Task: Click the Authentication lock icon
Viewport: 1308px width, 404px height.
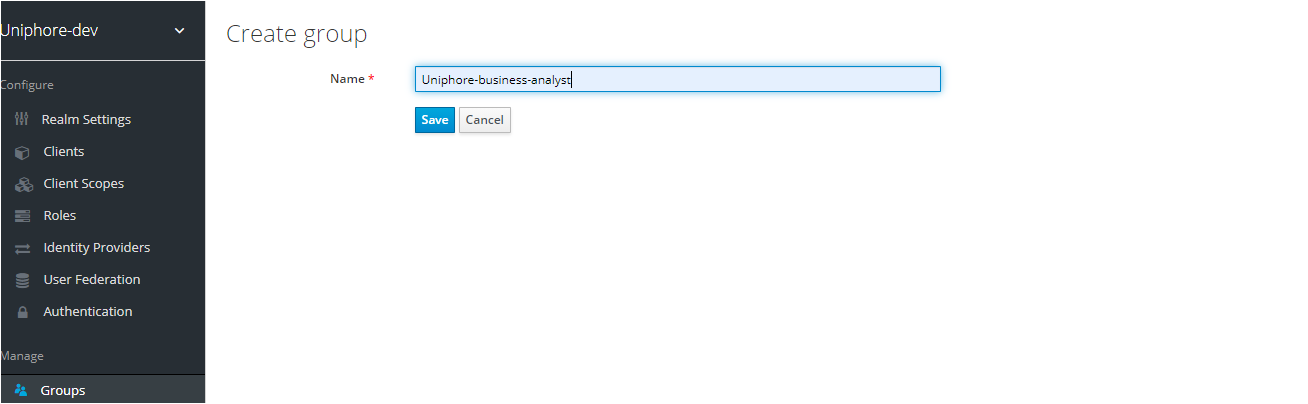Action: coord(22,312)
